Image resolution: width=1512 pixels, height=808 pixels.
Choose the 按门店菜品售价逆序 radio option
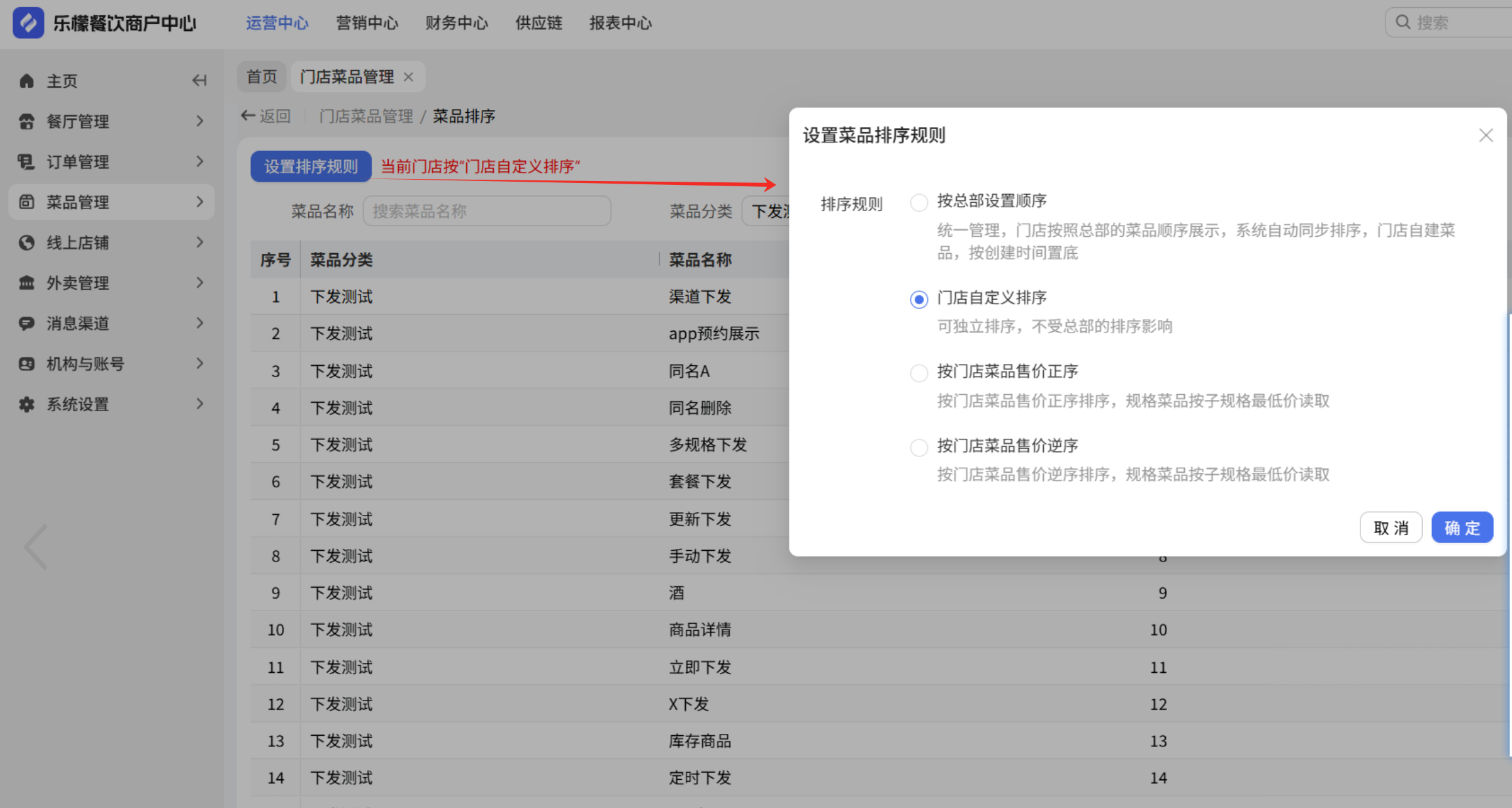(x=919, y=447)
